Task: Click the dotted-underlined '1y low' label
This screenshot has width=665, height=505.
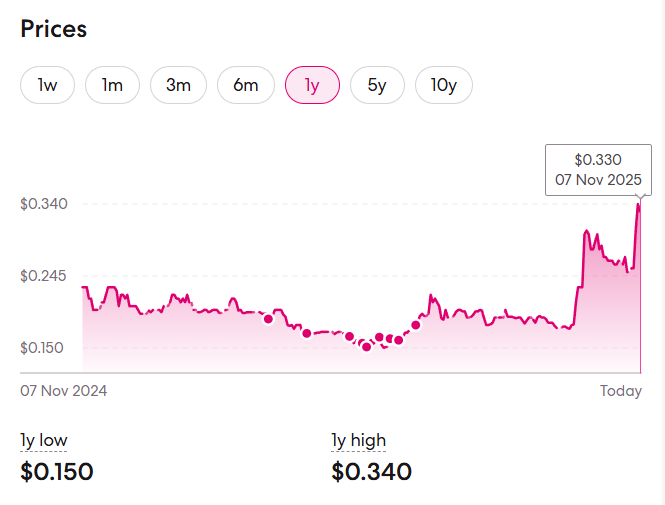Action: tap(44, 440)
